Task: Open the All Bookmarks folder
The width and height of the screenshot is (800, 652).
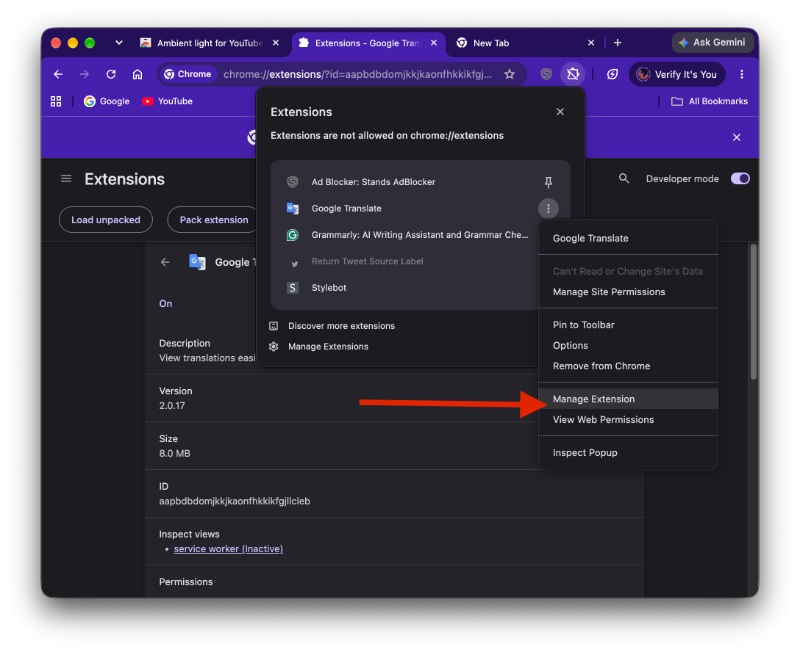Action: pyautogui.click(x=709, y=101)
